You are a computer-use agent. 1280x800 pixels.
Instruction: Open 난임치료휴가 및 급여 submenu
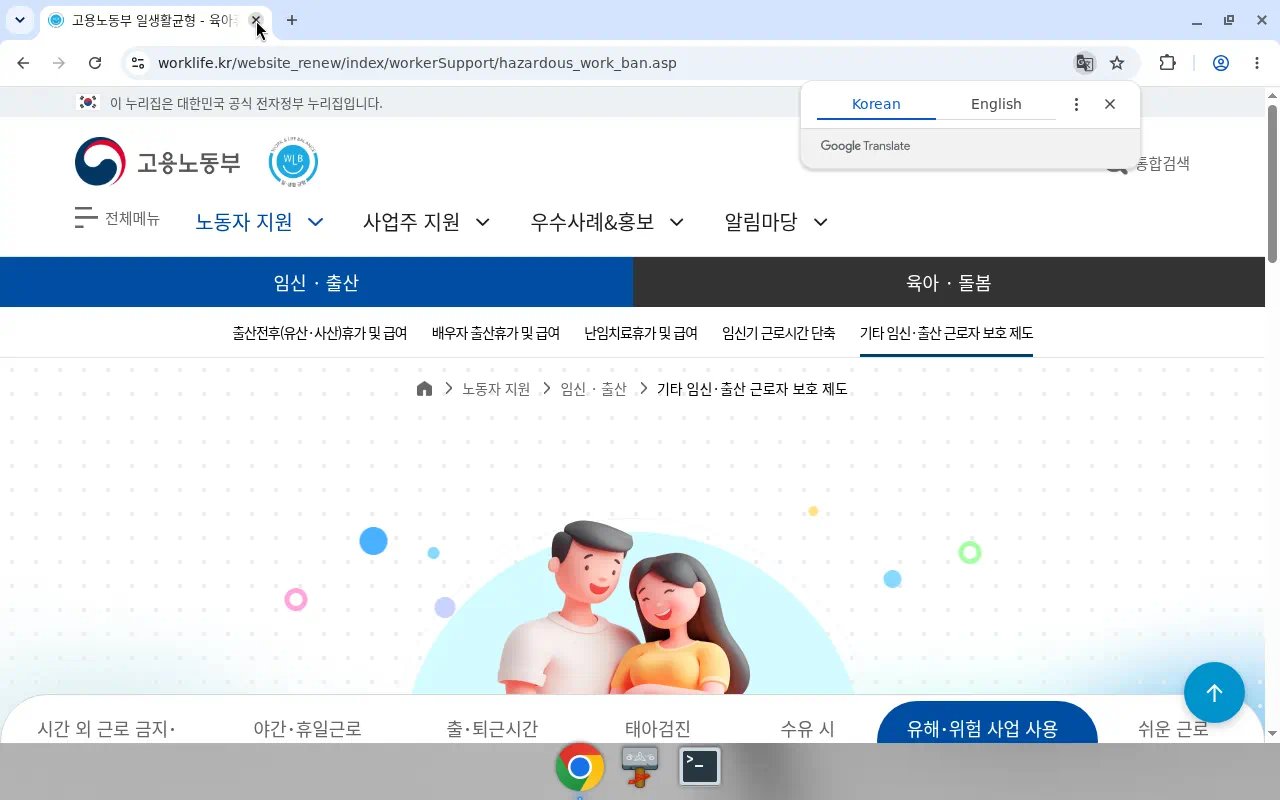coord(641,333)
